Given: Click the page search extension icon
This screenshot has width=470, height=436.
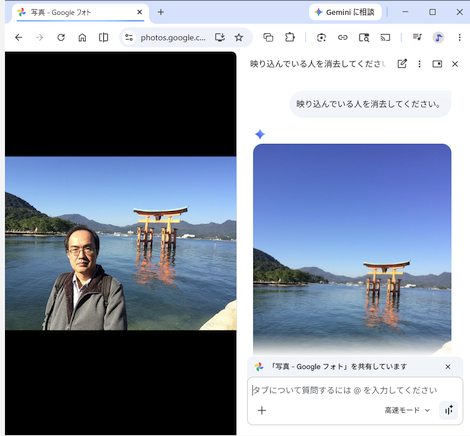Looking at the screenshot, I should click(x=364, y=38).
